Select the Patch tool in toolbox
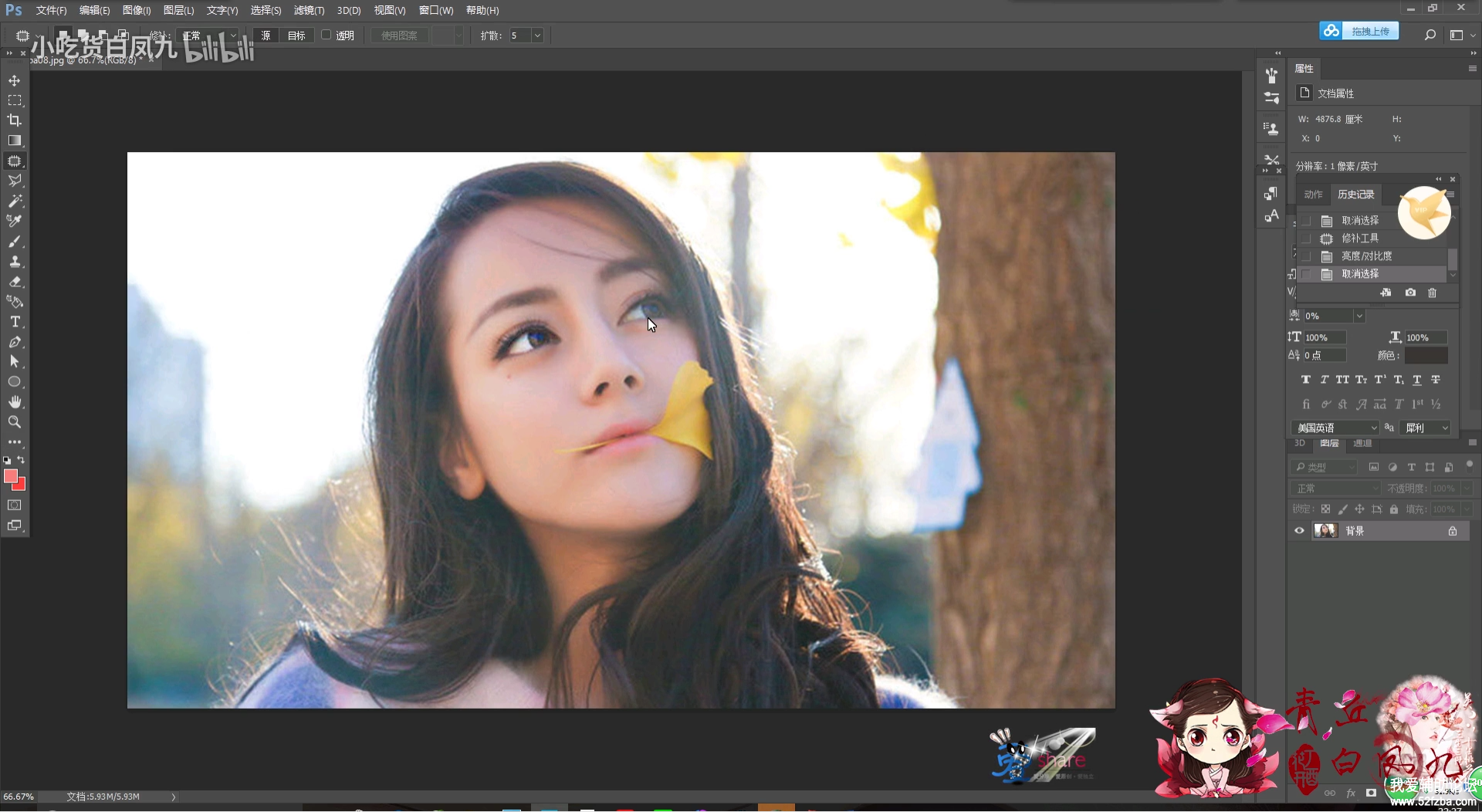 (15, 161)
